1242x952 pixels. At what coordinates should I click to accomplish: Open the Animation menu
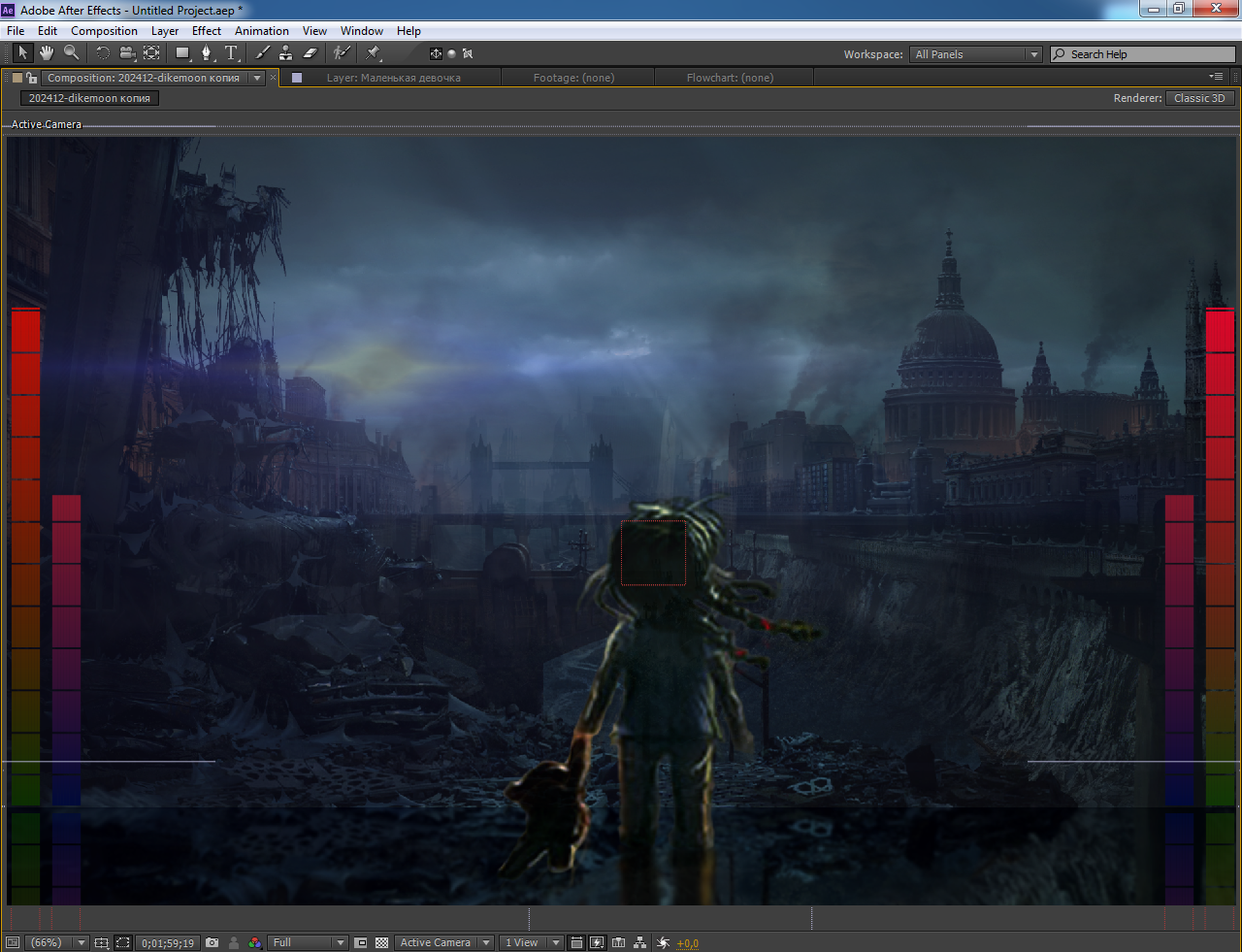coord(262,31)
